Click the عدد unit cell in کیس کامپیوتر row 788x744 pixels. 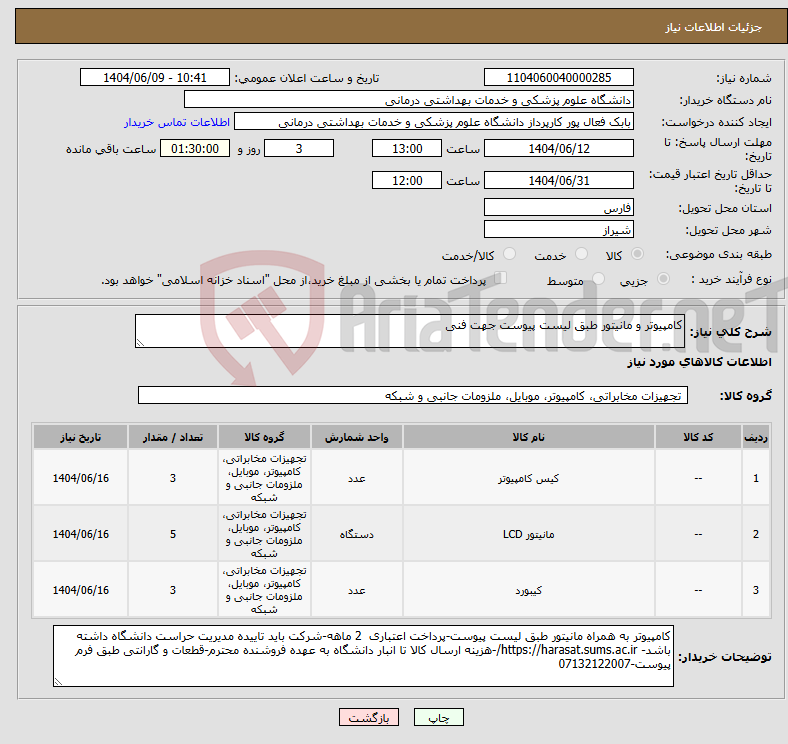356,478
